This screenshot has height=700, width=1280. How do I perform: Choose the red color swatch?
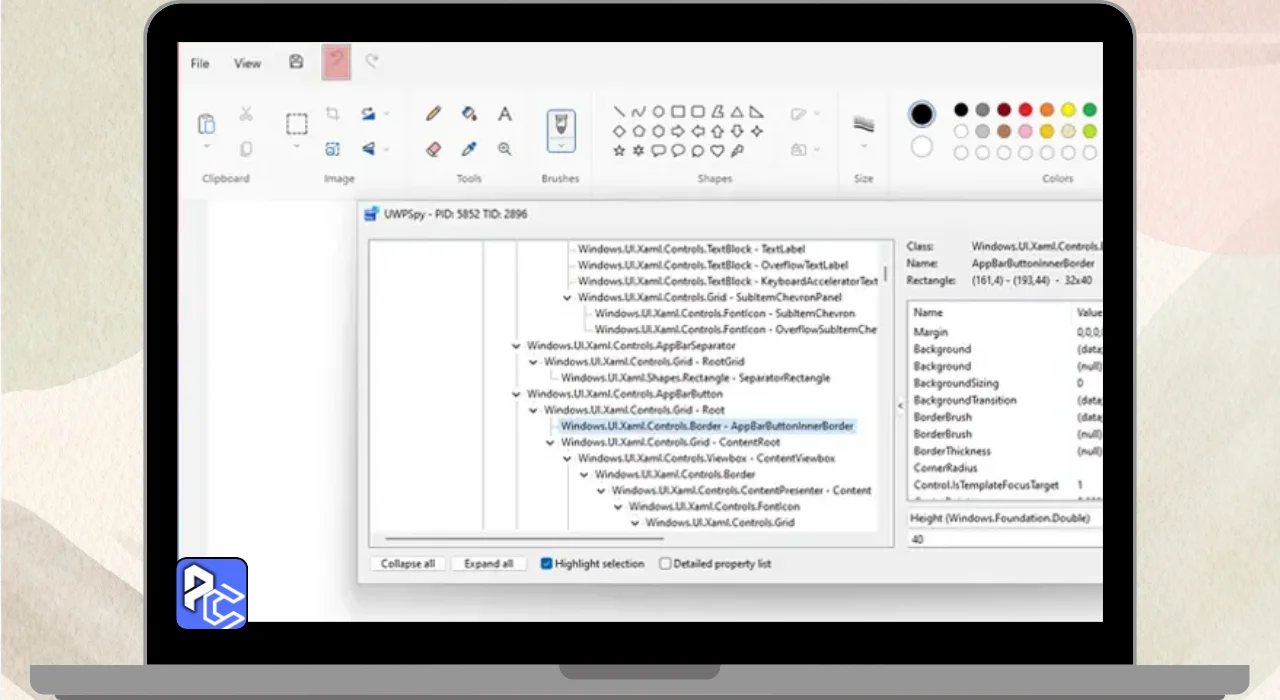coord(1025,110)
